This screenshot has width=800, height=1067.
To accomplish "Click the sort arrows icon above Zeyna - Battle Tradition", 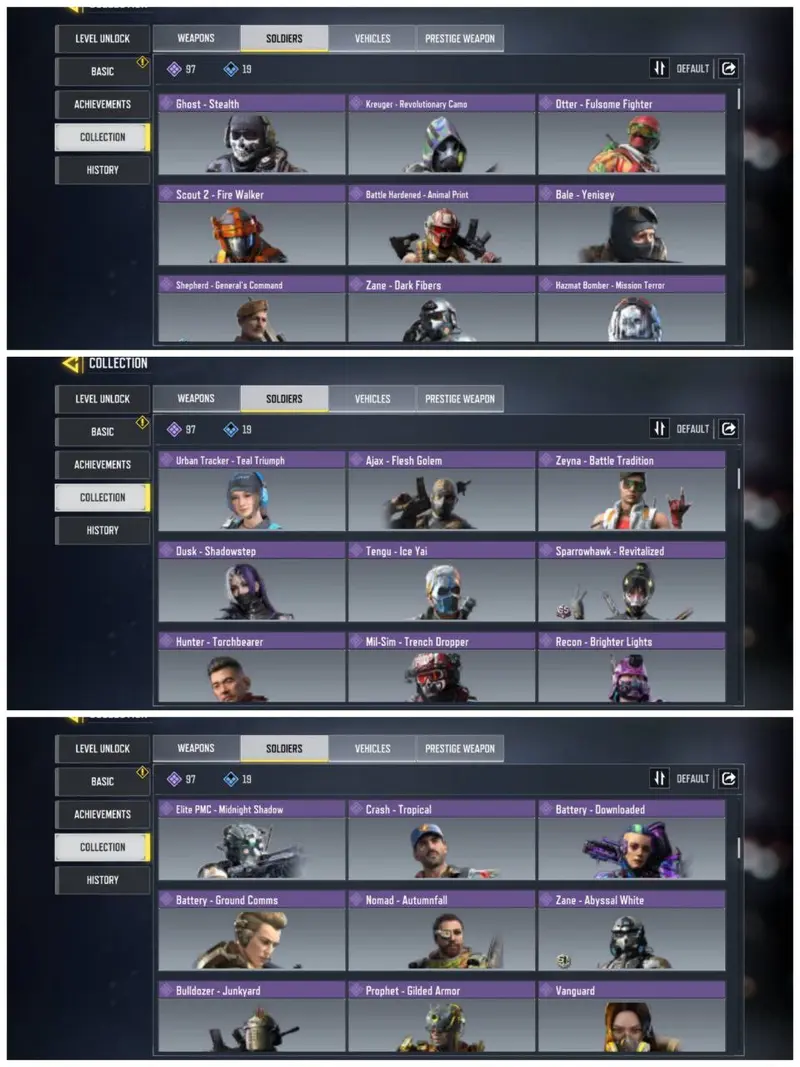I will click(659, 429).
